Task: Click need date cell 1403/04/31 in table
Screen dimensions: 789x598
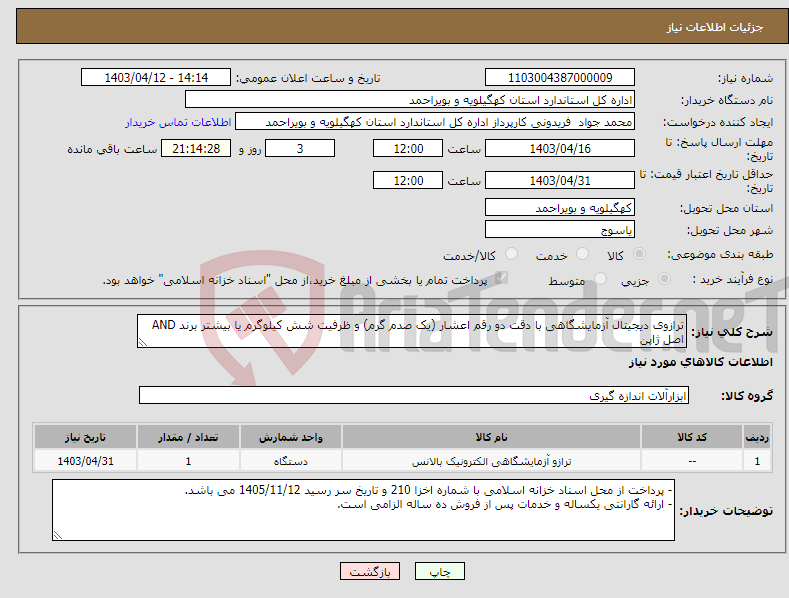Action: [85, 461]
